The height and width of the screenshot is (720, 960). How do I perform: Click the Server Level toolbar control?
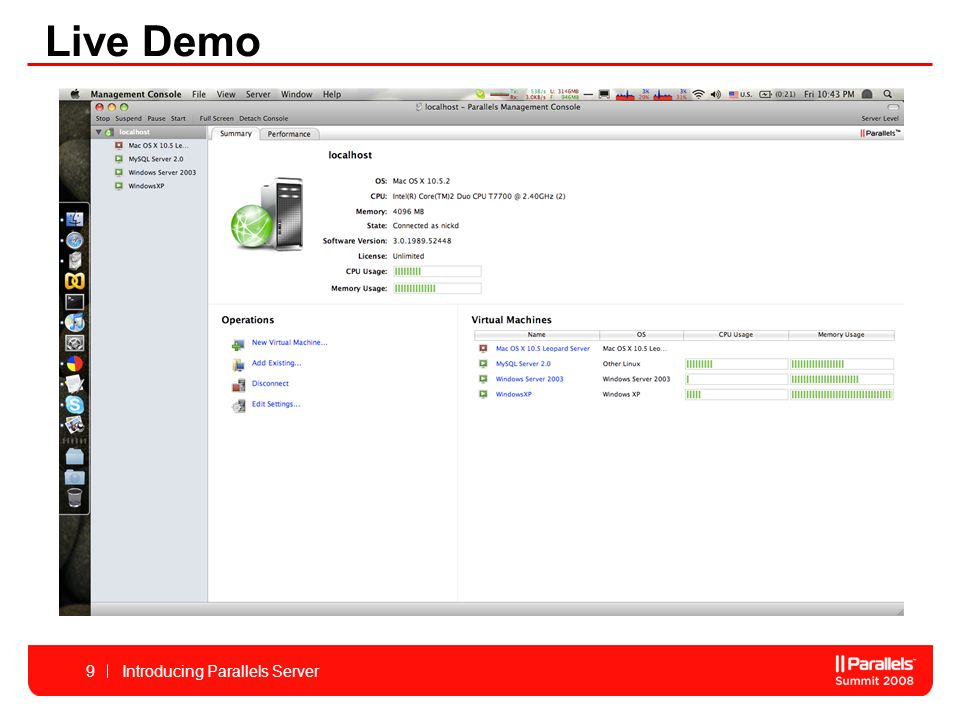pos(880,119)
